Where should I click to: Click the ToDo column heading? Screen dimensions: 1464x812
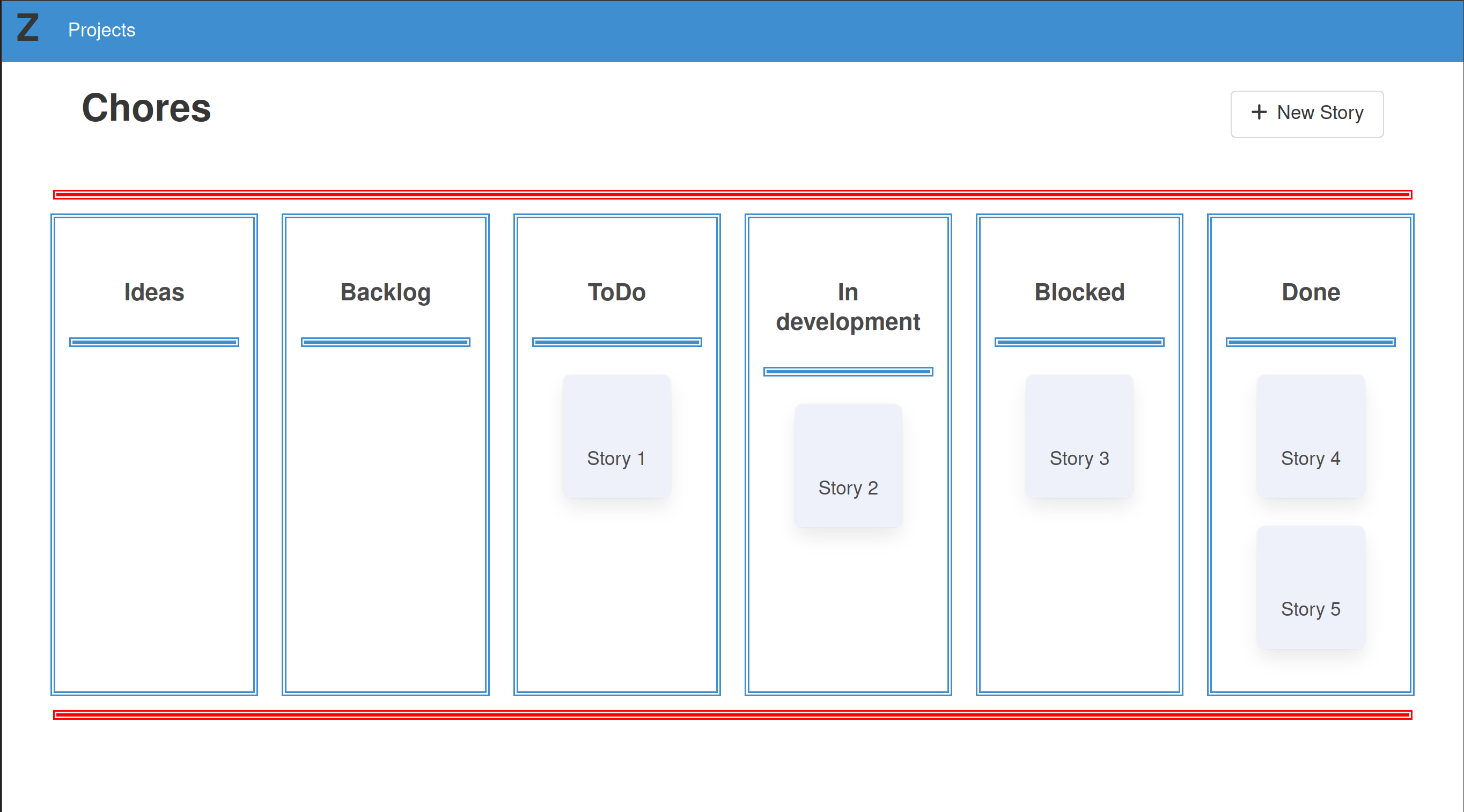pyautogui.click(x=616, y=292)
